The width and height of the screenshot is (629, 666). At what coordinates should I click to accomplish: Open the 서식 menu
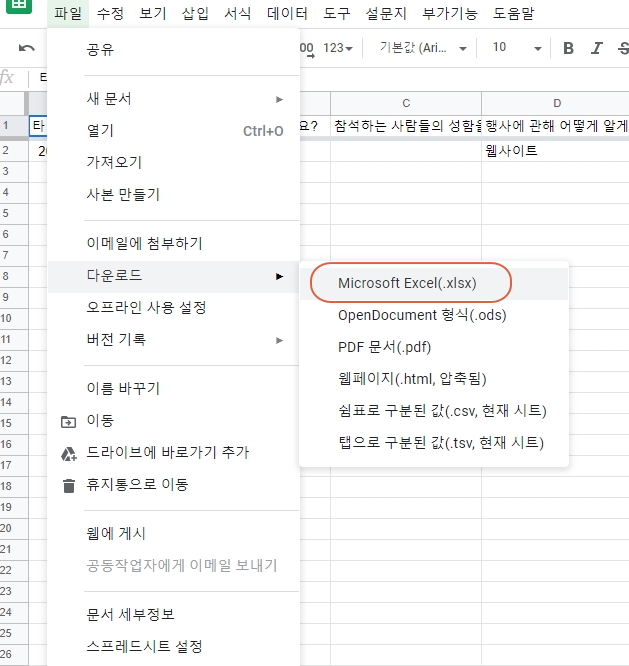tap(238, 14)
